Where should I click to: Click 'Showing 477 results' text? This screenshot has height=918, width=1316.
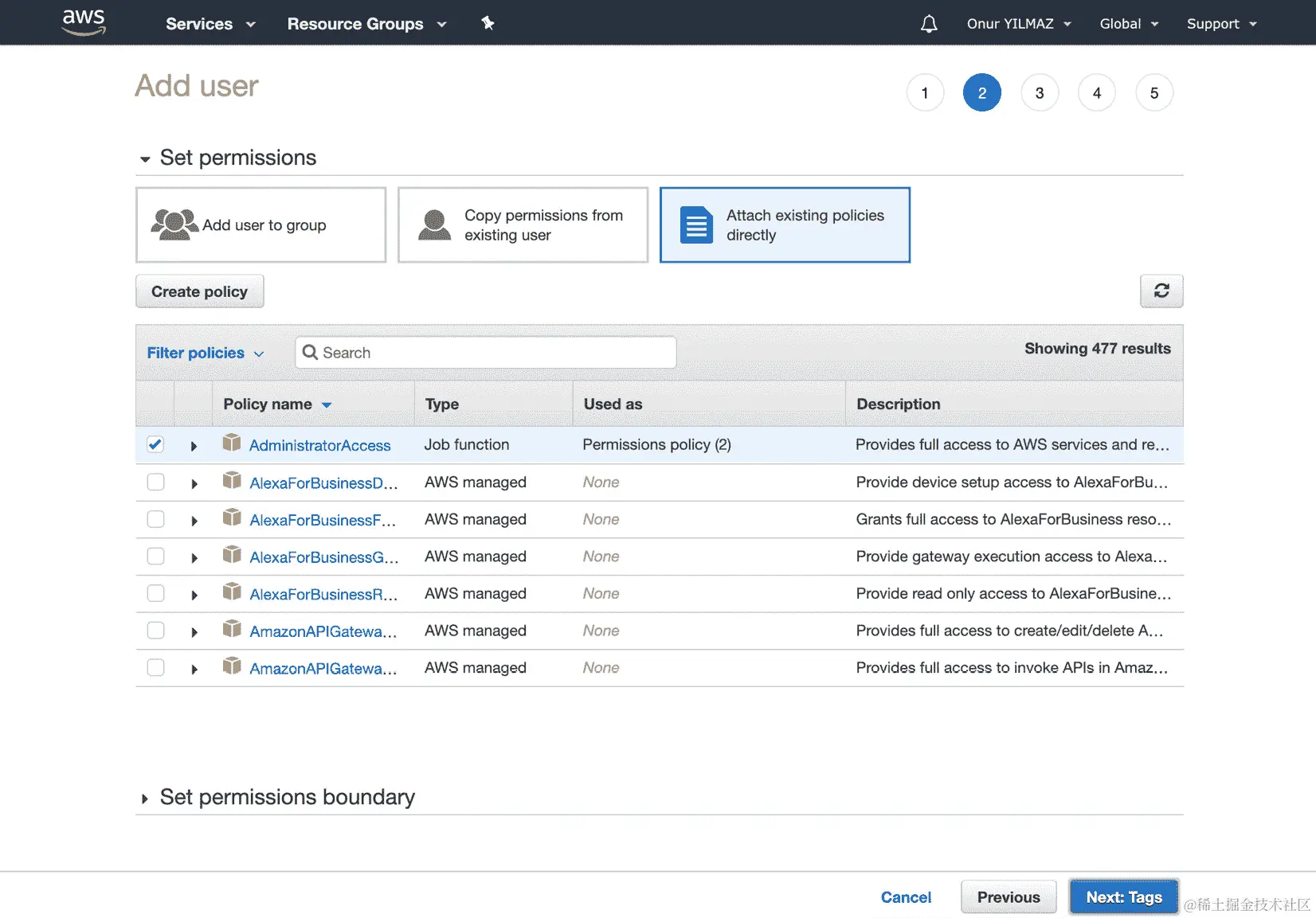click(1097, 348)
